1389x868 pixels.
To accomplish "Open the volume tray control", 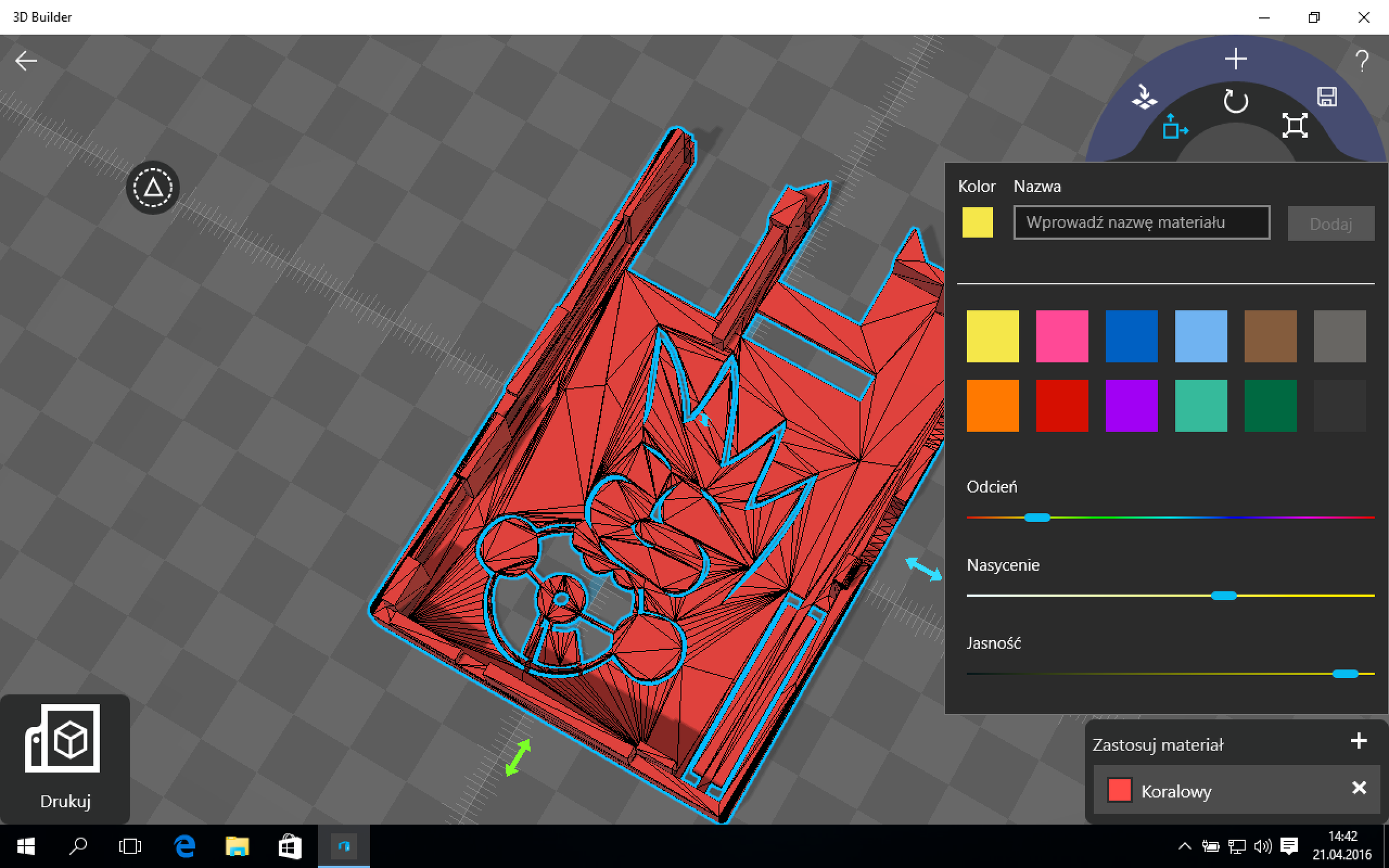I will click(x=1262, y=846).
